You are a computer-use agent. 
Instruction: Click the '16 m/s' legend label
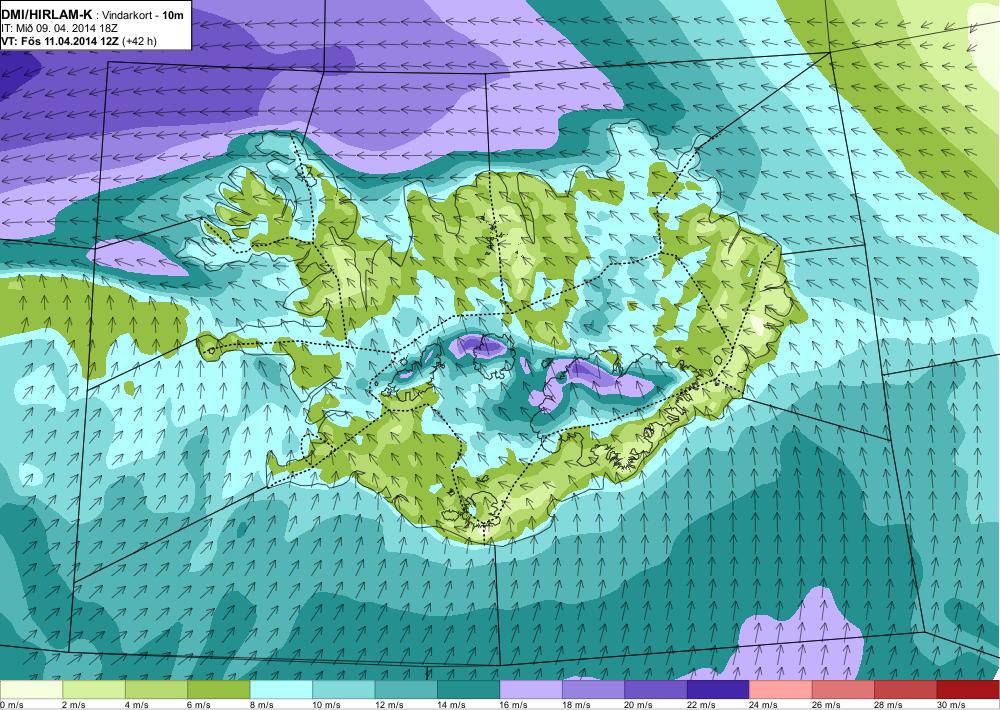514,705
